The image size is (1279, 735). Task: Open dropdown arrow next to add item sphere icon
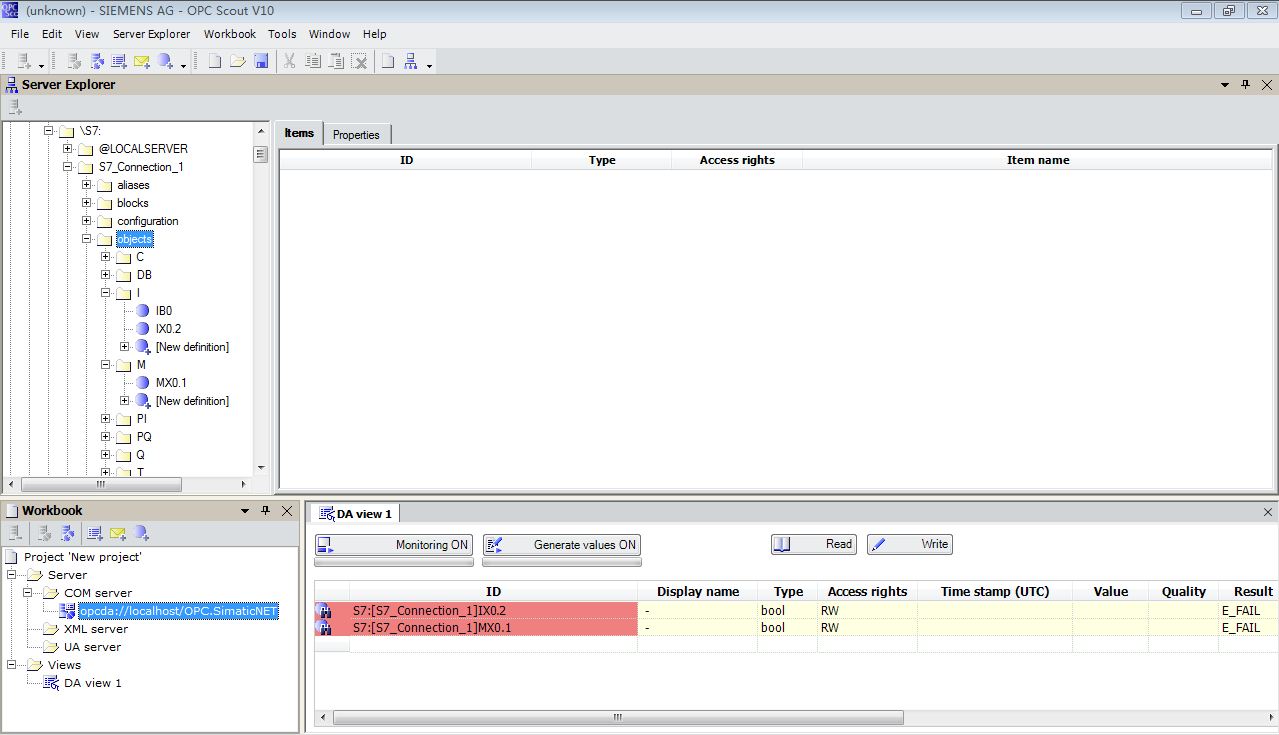tap(183, 65)
